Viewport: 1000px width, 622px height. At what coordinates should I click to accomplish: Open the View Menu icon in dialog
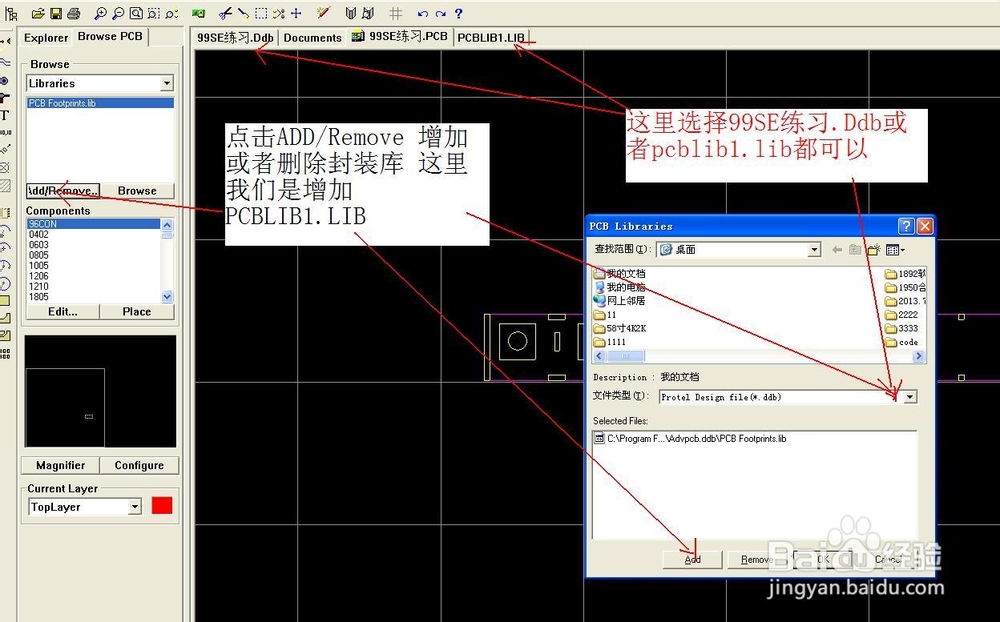pyautogui.click(x=895, y=250)
